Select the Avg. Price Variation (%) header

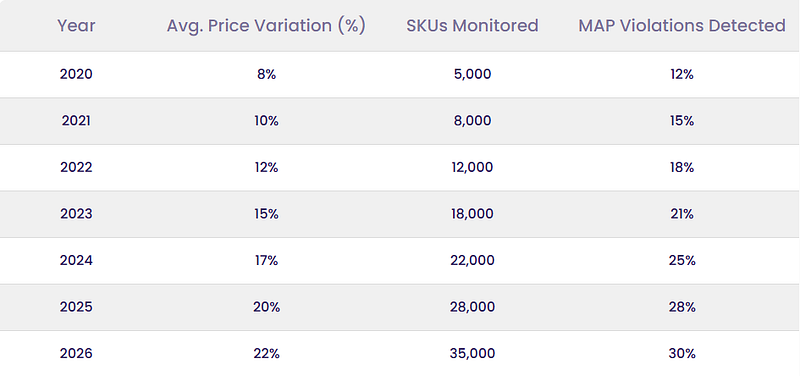(266, 26)
